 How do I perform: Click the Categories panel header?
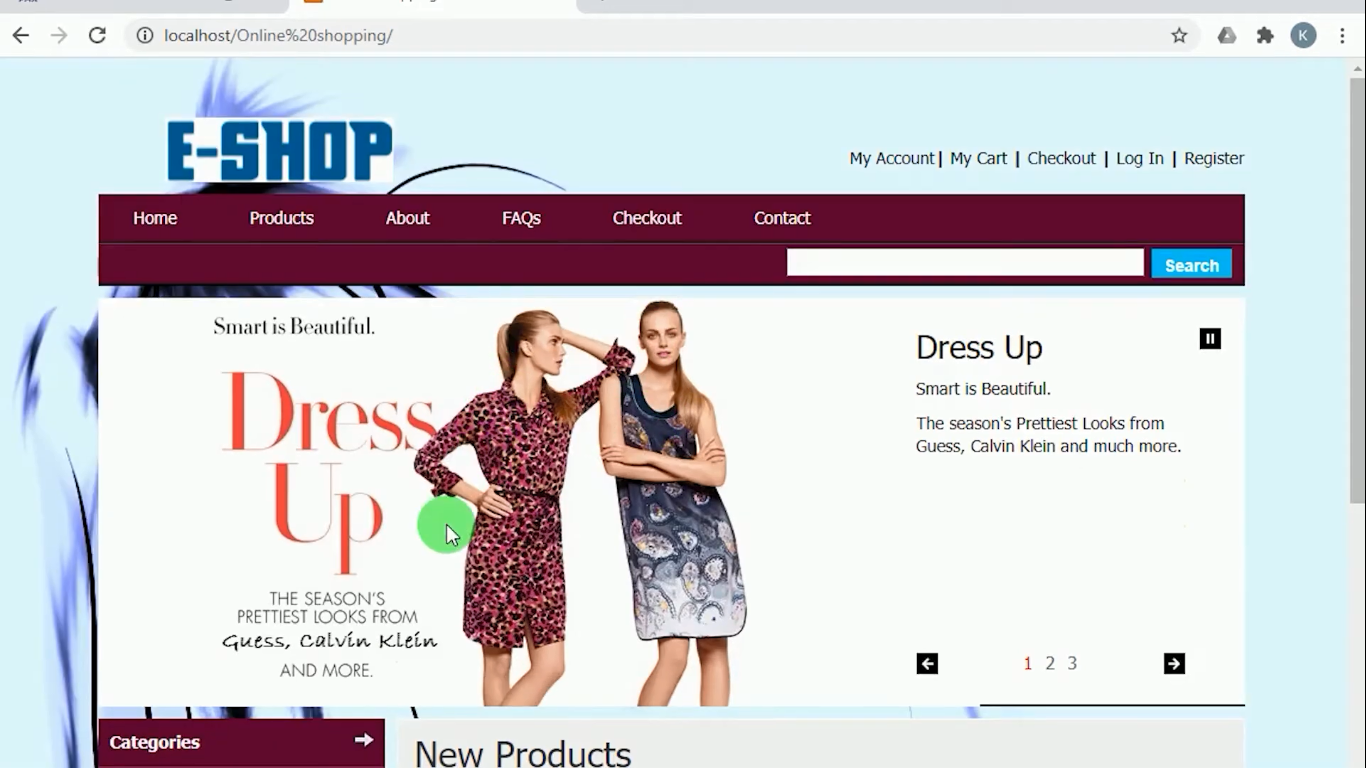pos(241,743)
